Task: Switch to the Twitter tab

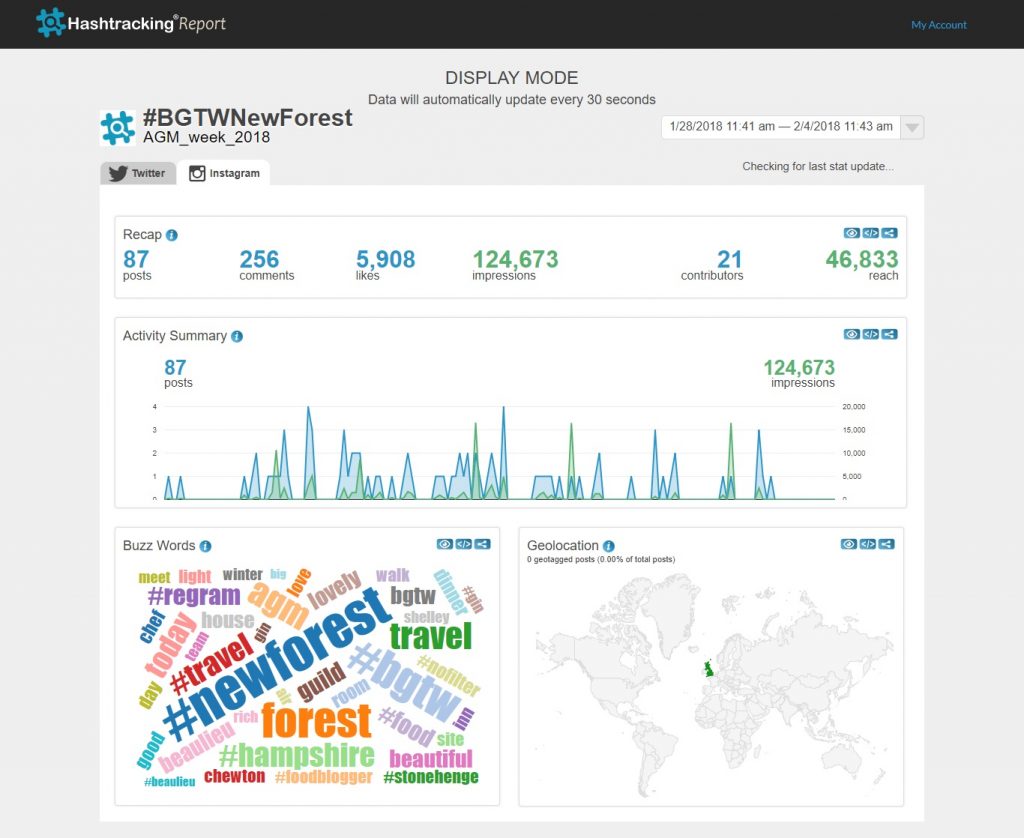Action: tap(138, 173)
